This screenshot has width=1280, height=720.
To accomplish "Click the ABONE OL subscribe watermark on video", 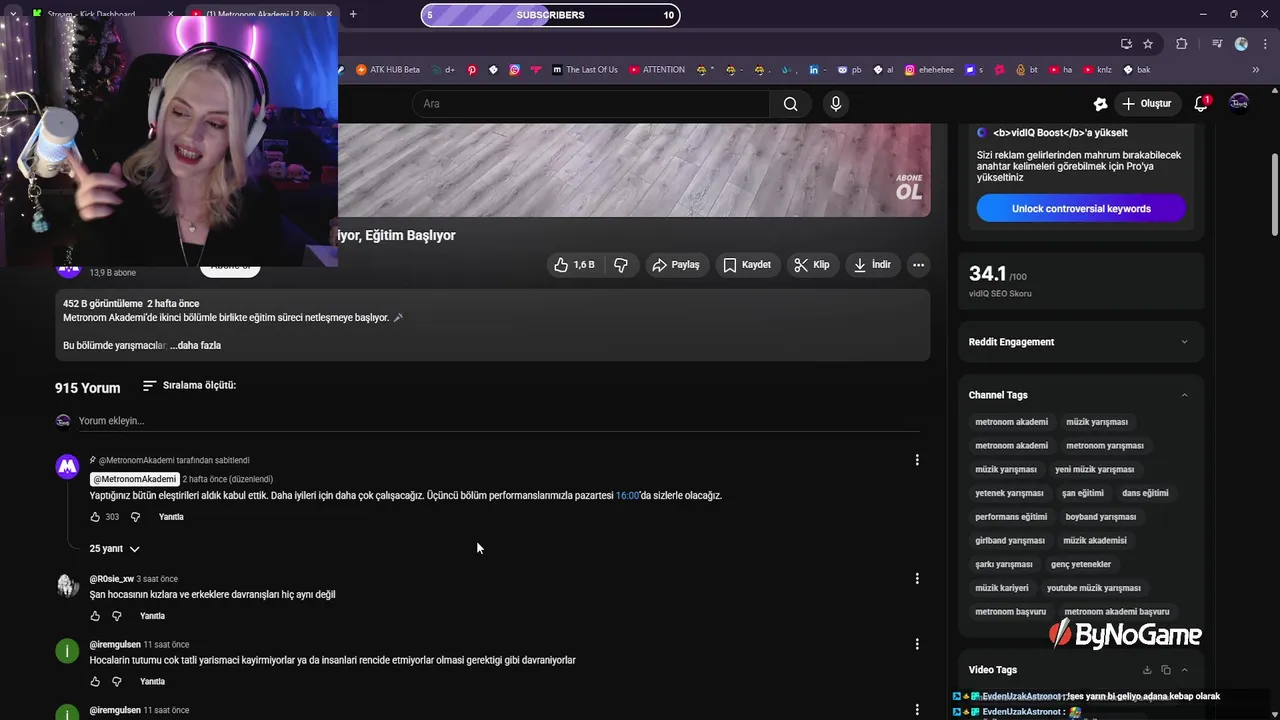I will point(908,187).
